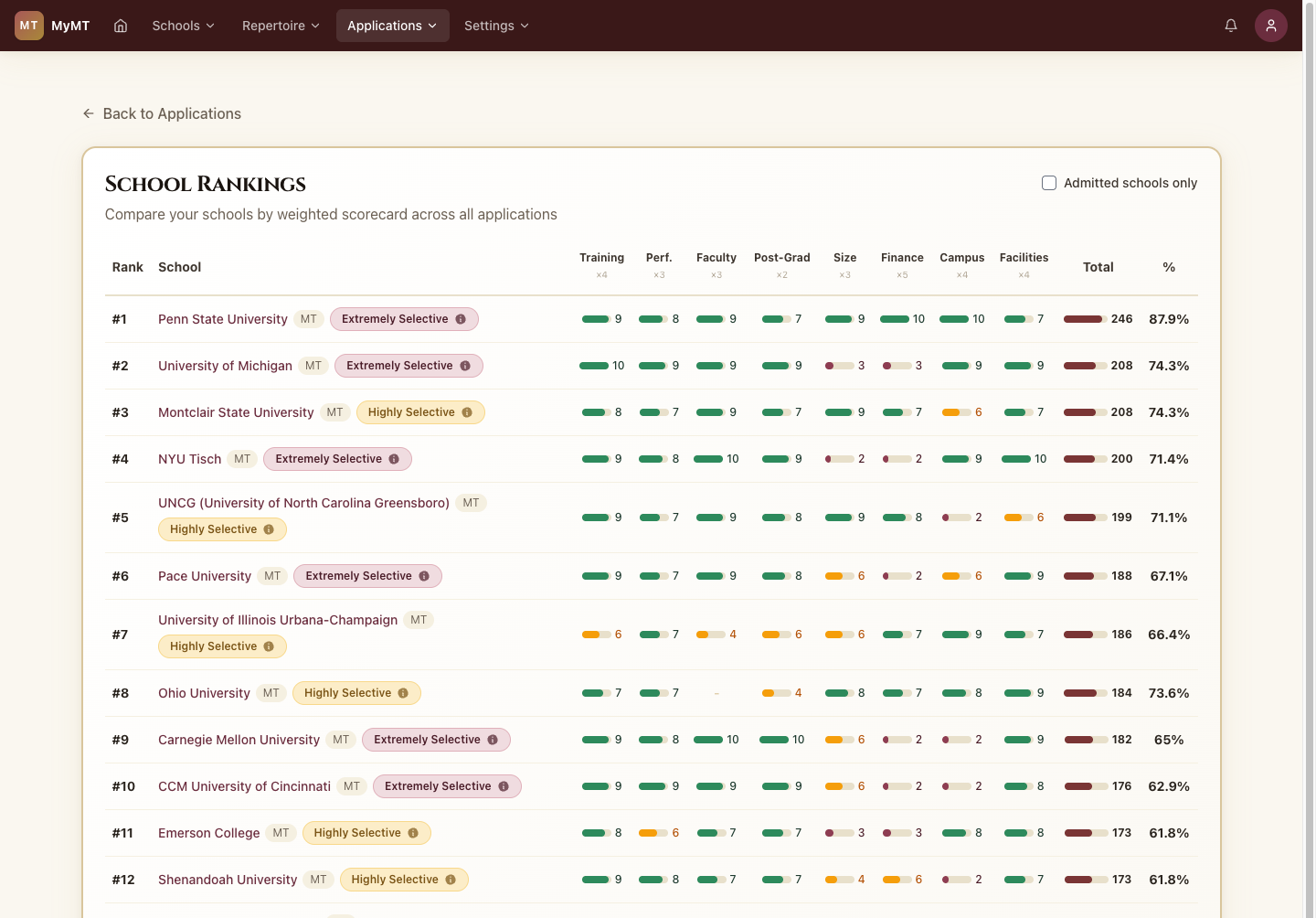Click the page vertical scrollbar
Screen dimensions: 1316x918
tap(1309, 459)
